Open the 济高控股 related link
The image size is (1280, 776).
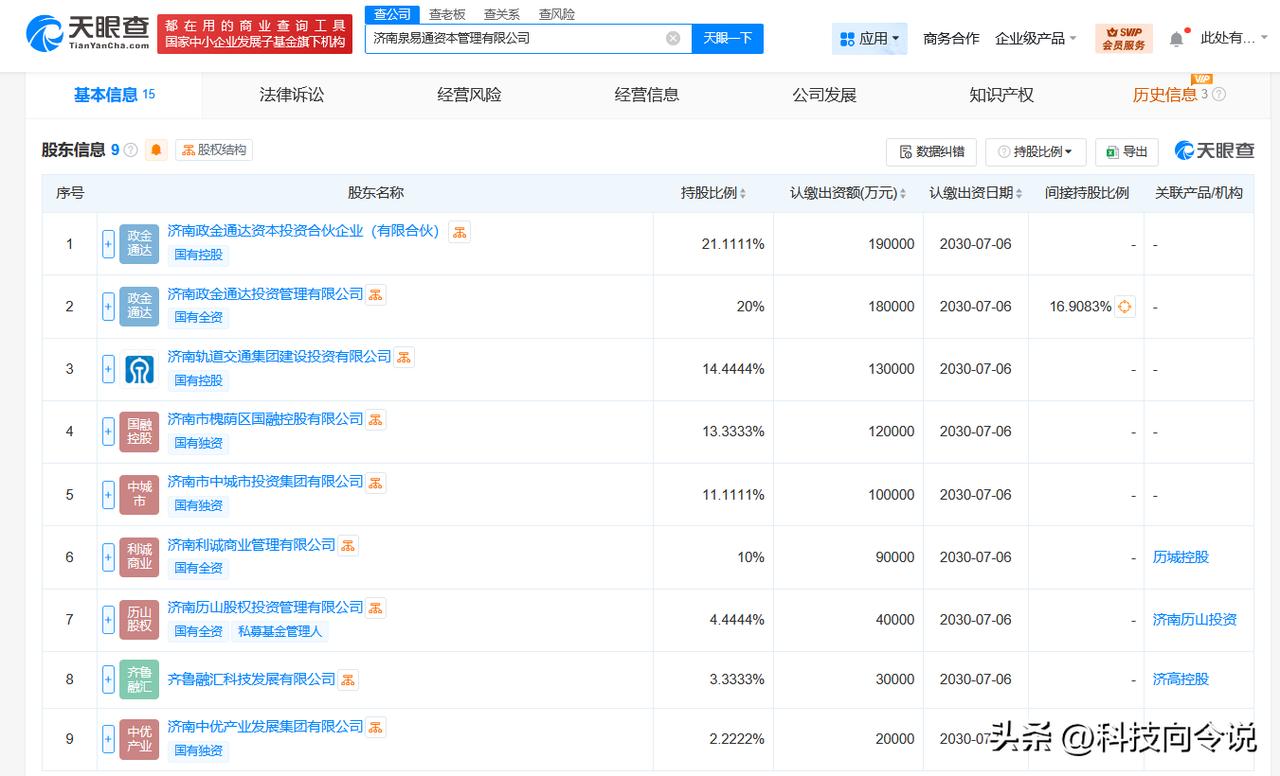click(1181, 680)
